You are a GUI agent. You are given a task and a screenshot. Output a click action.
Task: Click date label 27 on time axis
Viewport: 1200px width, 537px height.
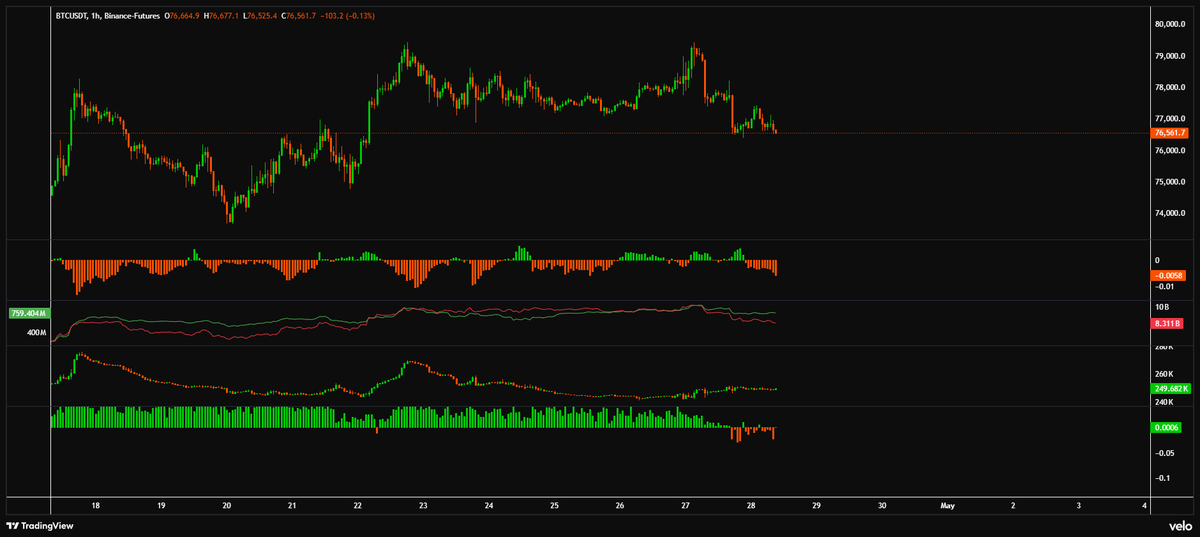click(686, 506)
